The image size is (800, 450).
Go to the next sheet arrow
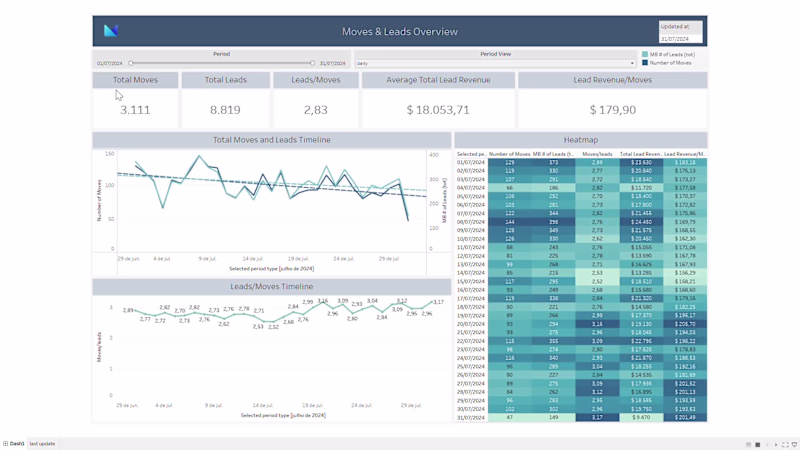click(776, 445)
